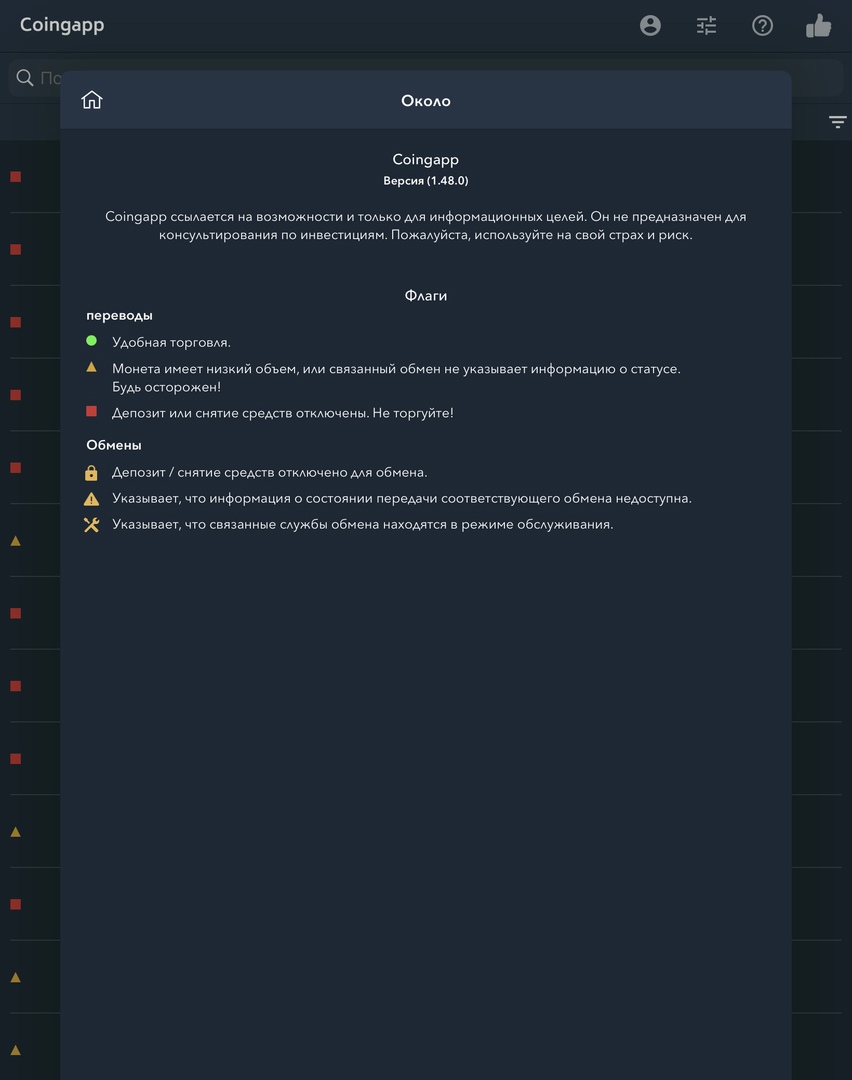Click the "Флаги" heading
The height and width of the screenshot is (1080, 852).
click(x=426, y=295)
